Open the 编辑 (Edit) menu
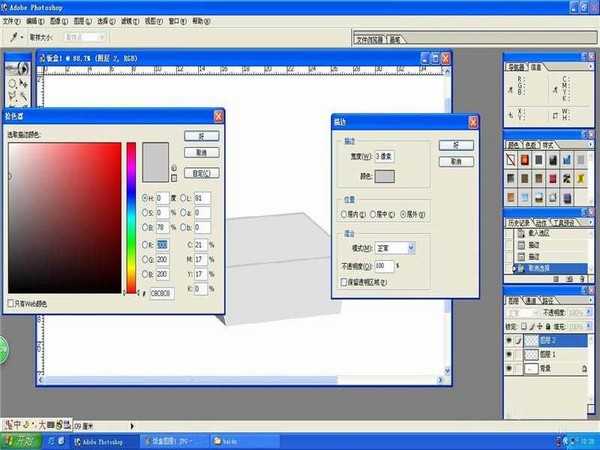600x450 pixels. 35,21
